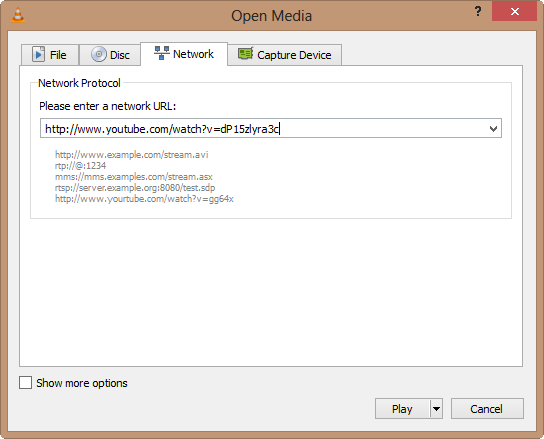Click inside the network URL text field

(x=264, y=128)
